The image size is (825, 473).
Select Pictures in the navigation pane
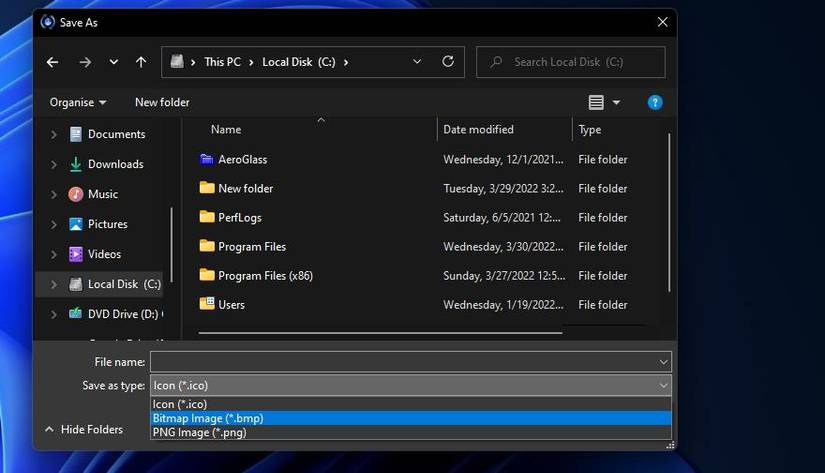[107, 224]
